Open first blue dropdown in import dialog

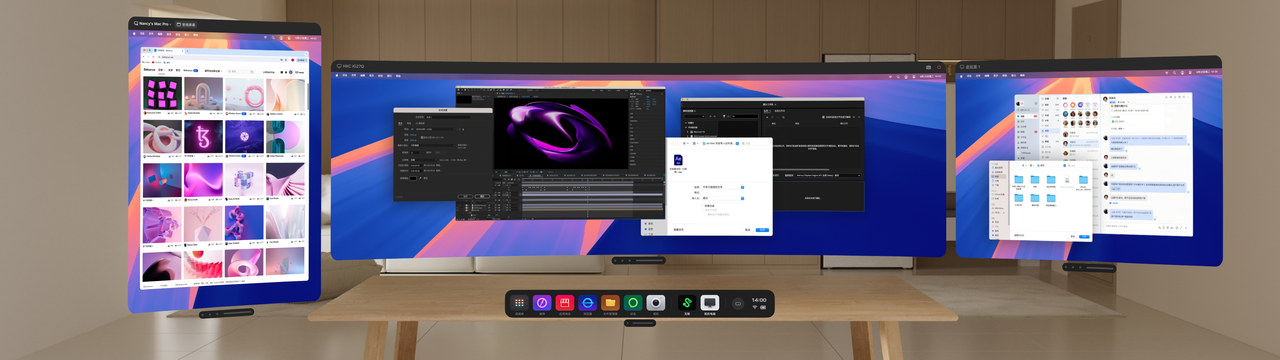click(742, 186)
